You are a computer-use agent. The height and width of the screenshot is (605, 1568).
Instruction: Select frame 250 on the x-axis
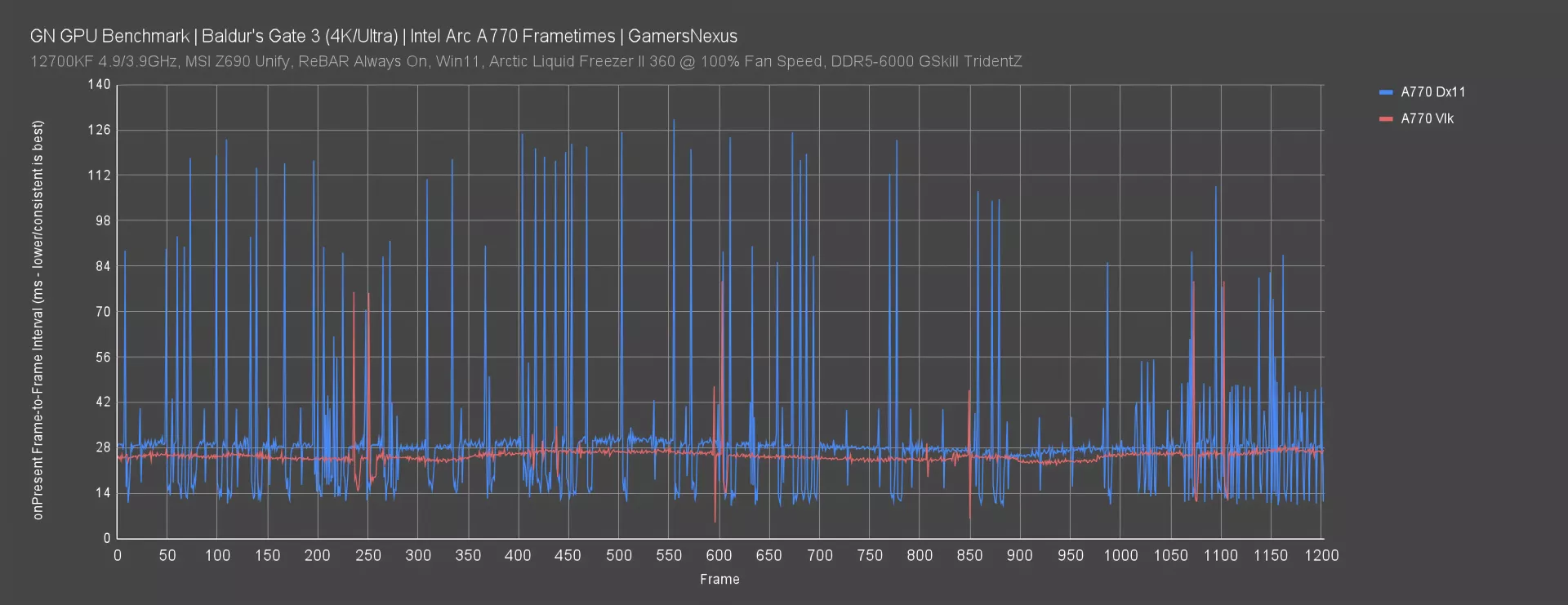367,555
